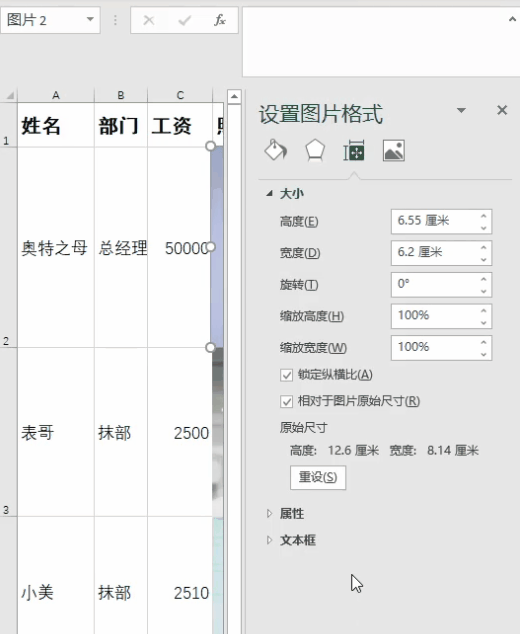This screenshot has height=634, width=520.
Task: Open the Name Box dropdown arrow
Action: 90,19
